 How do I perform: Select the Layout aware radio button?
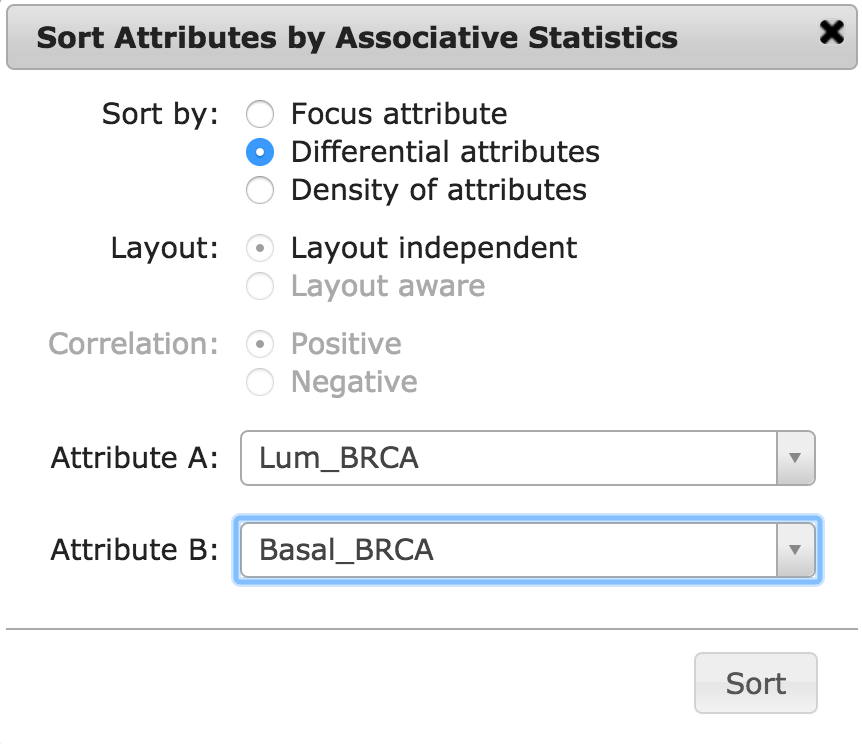pyautogui.click(x=260, y=286)
